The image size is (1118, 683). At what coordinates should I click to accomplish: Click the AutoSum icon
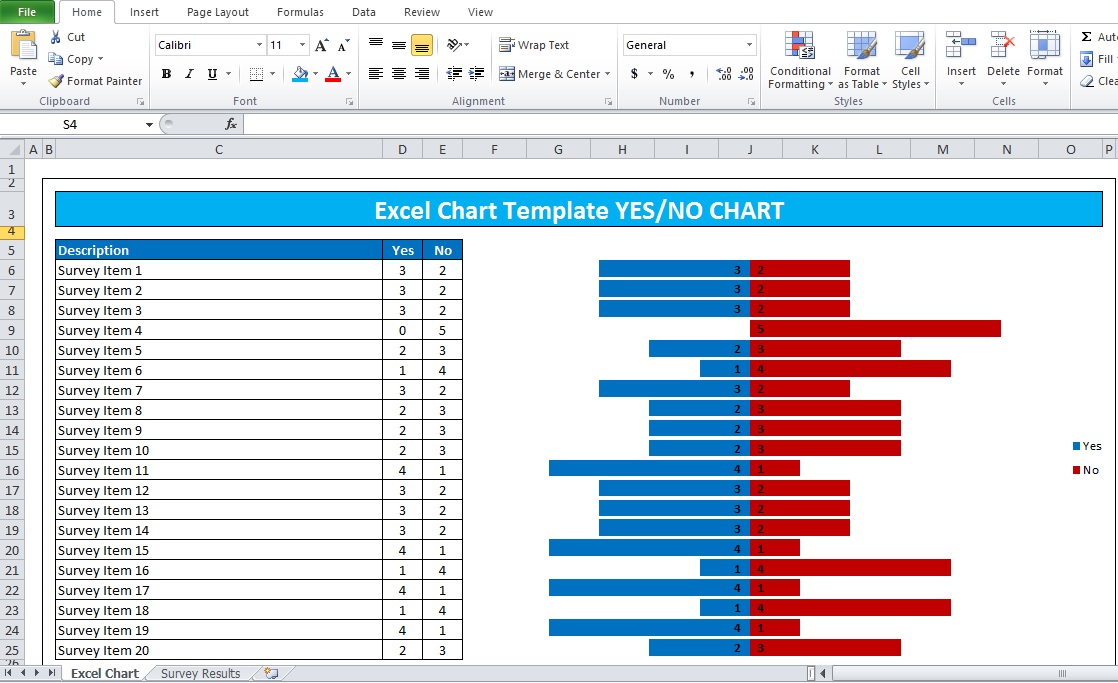[x=1087, y=36]
